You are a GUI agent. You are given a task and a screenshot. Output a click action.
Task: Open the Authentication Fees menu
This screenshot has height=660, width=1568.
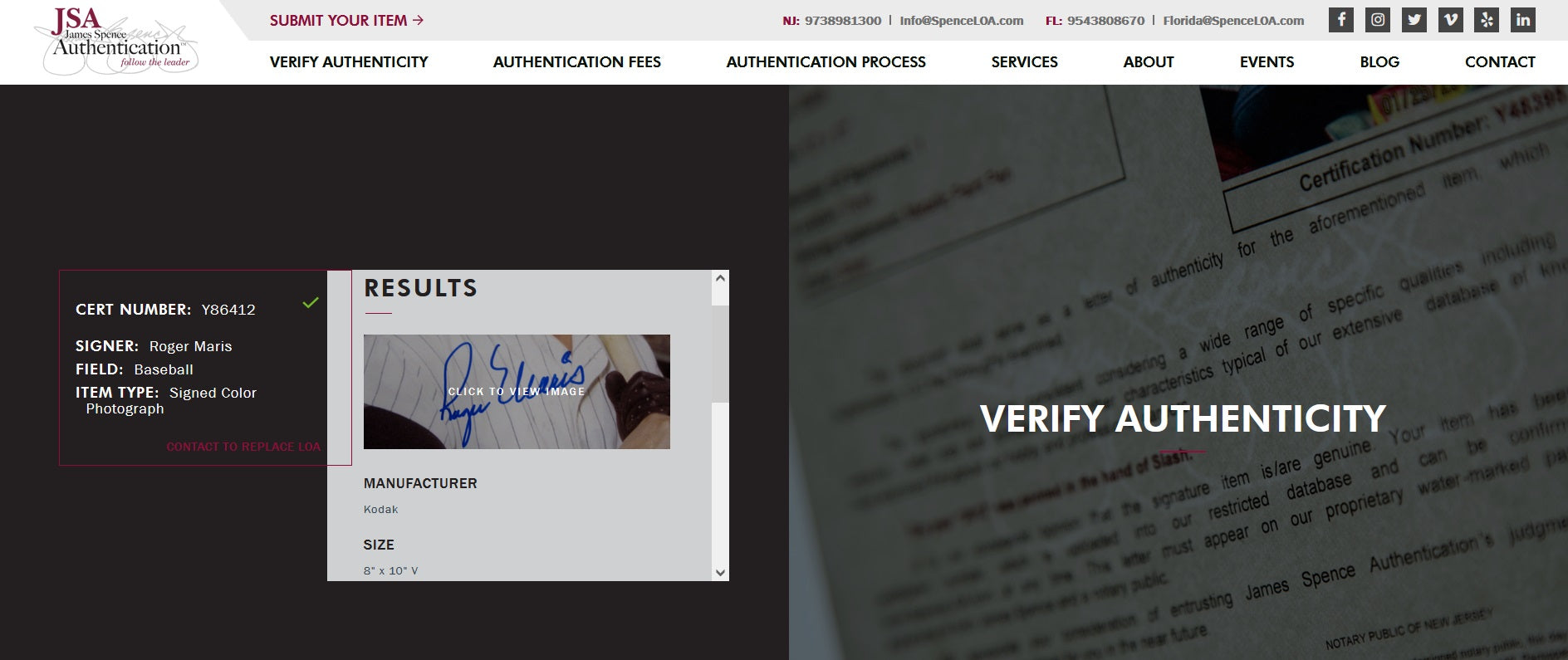(x=577, y=62)
